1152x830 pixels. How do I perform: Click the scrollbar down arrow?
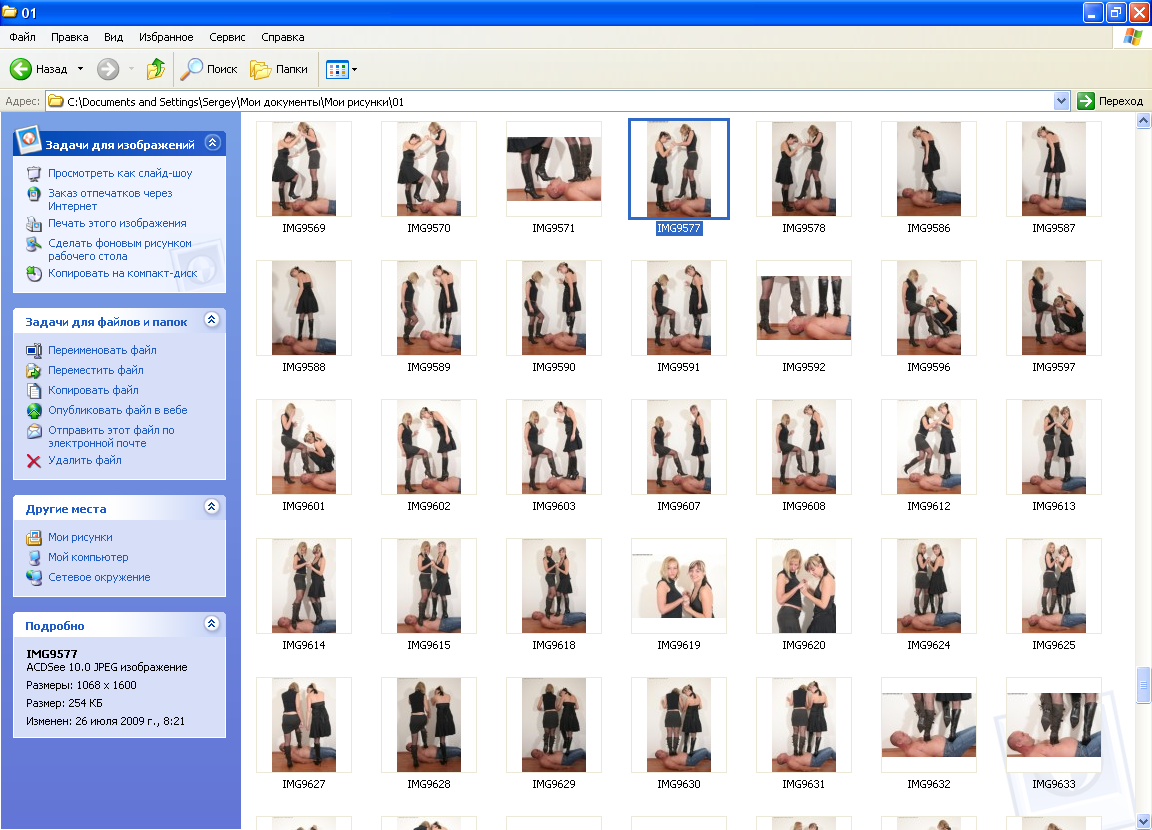1143,821
